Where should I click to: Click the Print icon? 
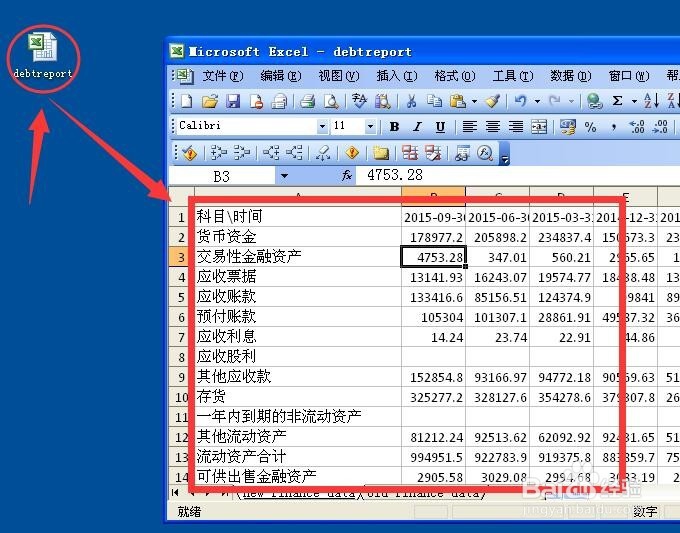[x=307, y=101]
